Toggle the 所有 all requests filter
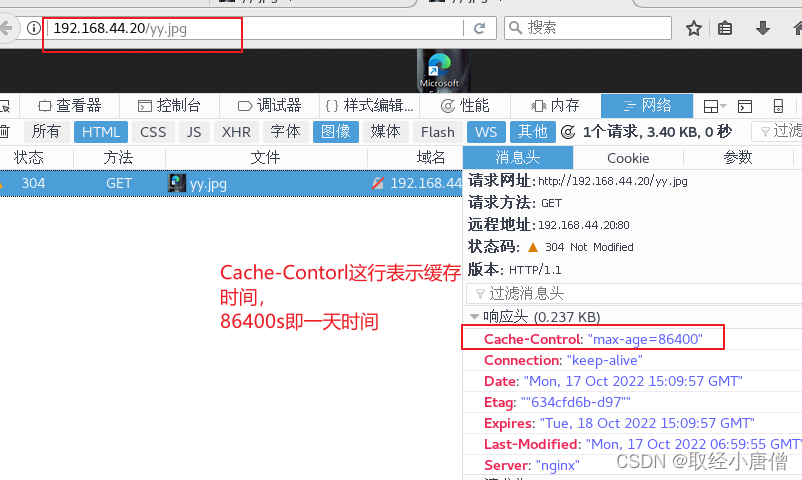This screenshot has width=802, height=480. tap(46, 132)
